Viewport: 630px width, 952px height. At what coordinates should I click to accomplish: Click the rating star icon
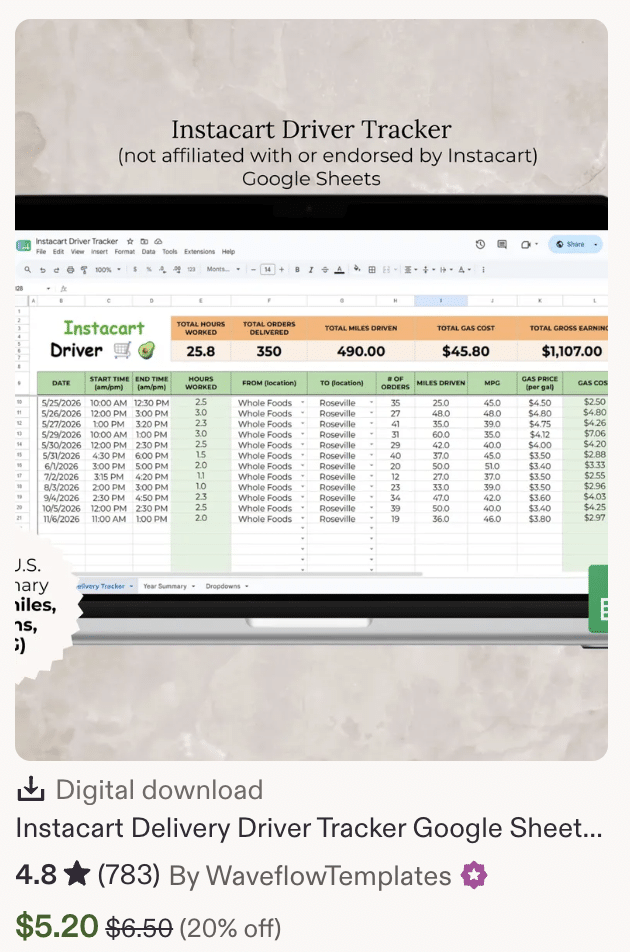pyautogui.click(x=77, y=875)
